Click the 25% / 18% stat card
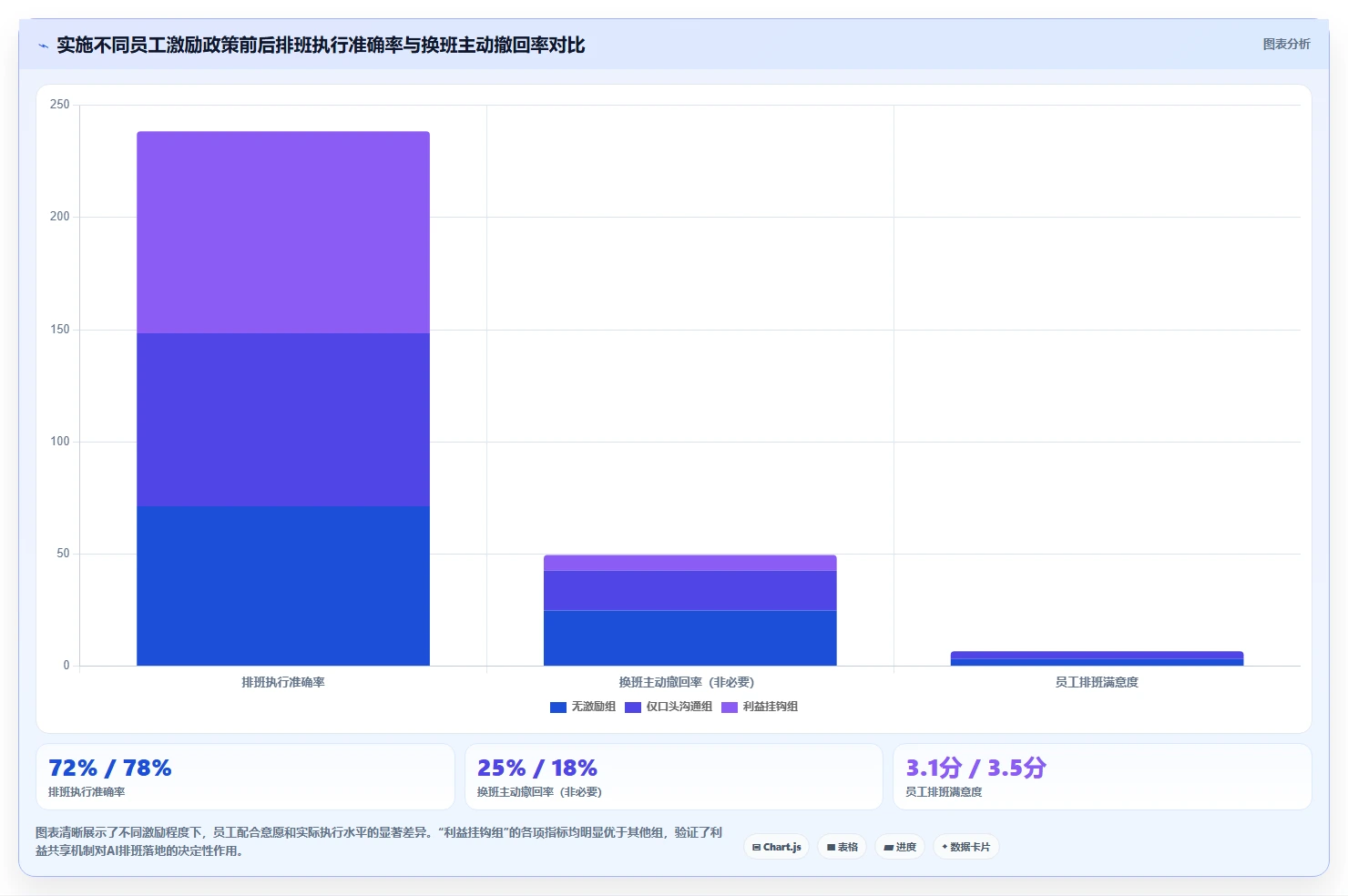1348x896 pixels. (x=674, y=777)
